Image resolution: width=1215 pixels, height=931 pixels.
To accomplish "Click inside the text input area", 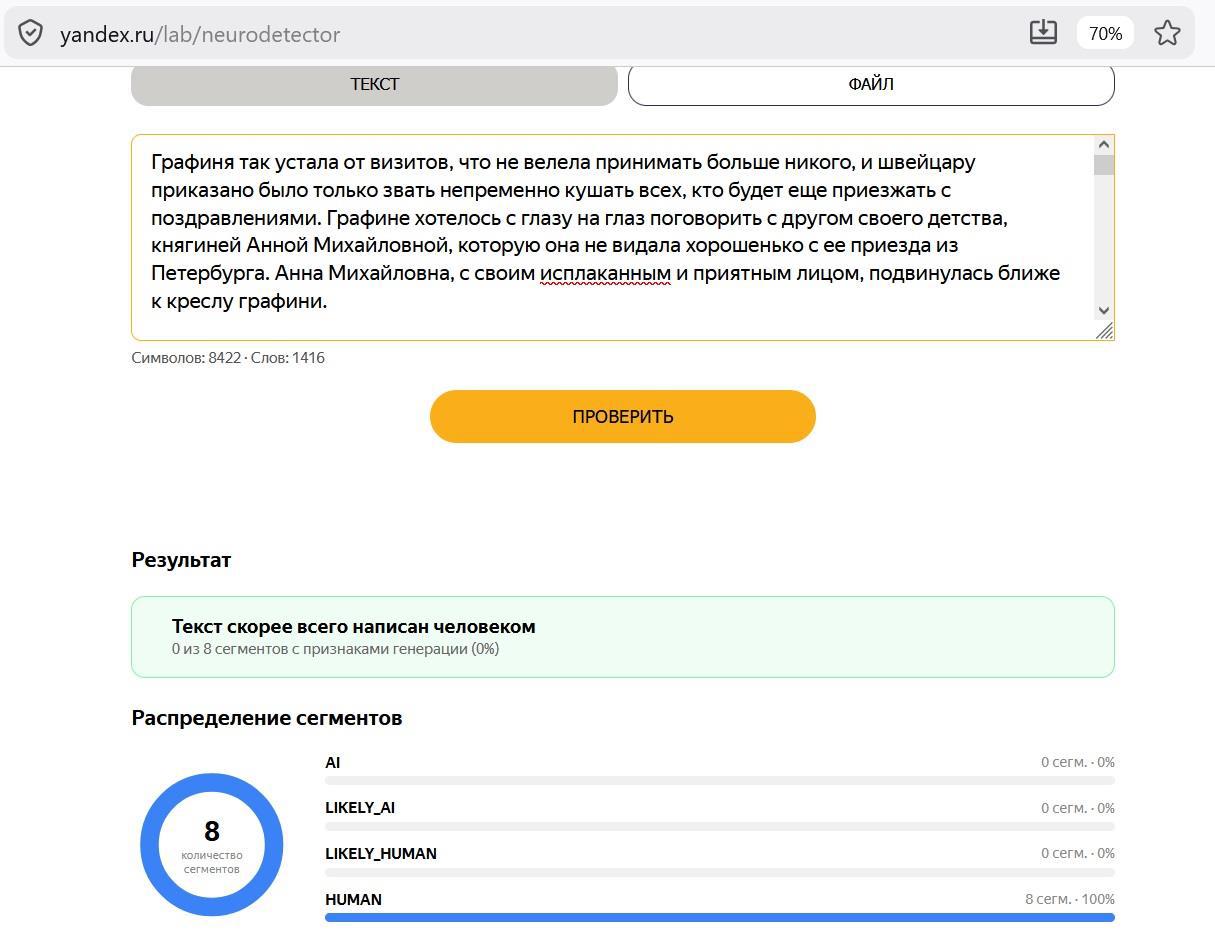I will 612,237.
